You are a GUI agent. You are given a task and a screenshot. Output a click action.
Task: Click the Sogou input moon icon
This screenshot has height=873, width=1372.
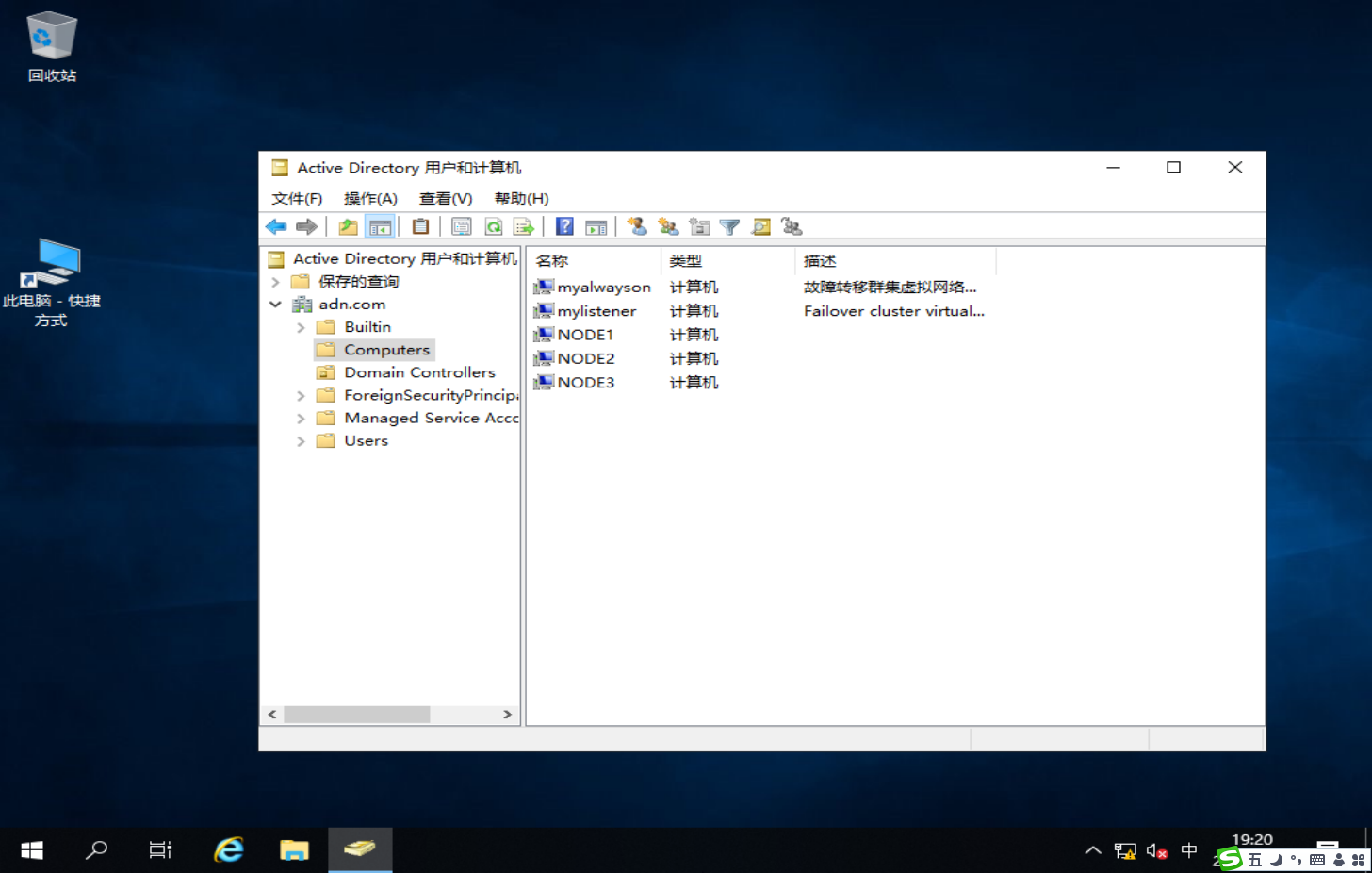1276,860
